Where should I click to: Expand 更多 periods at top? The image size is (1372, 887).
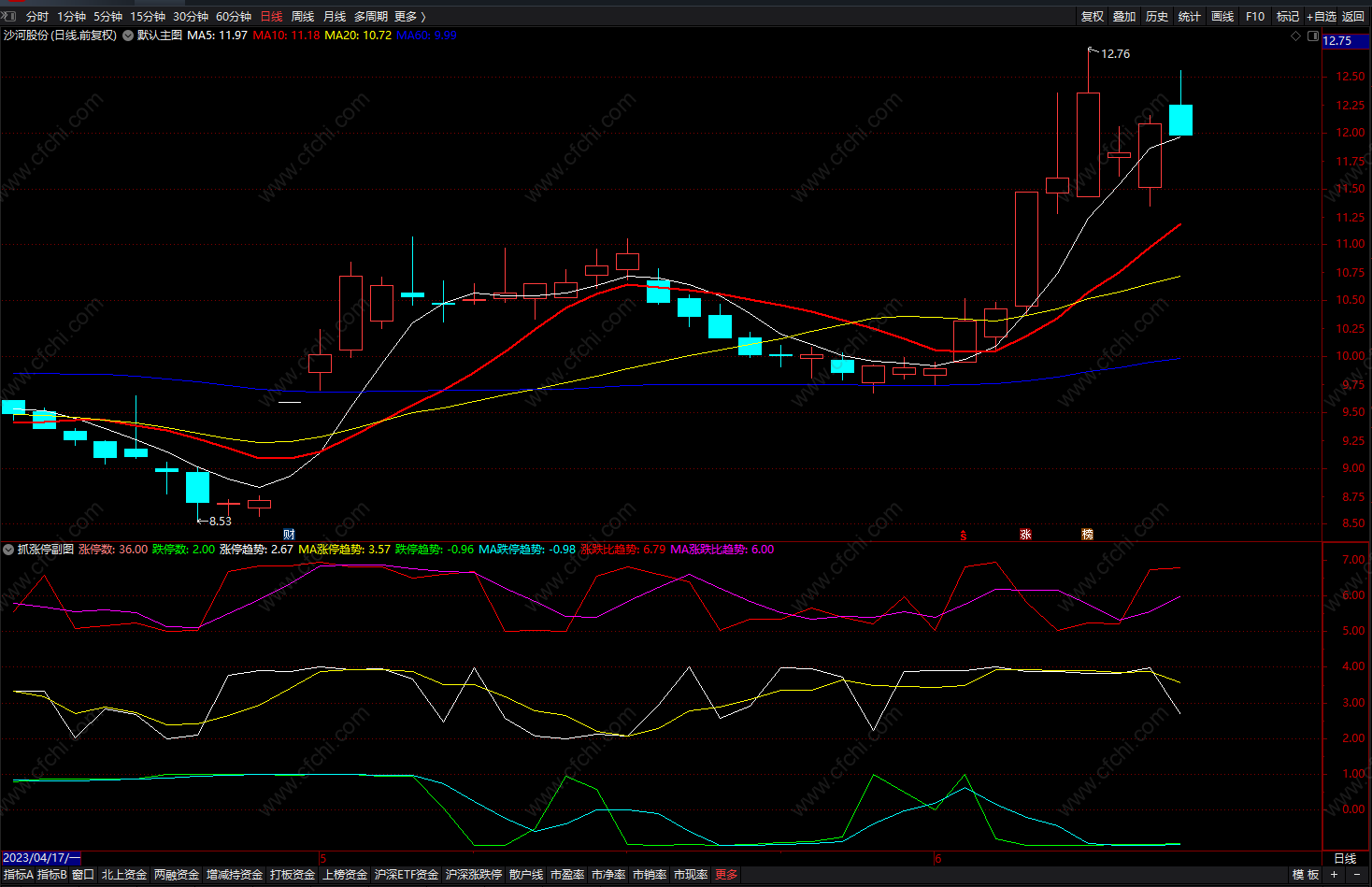click(409, 17)
